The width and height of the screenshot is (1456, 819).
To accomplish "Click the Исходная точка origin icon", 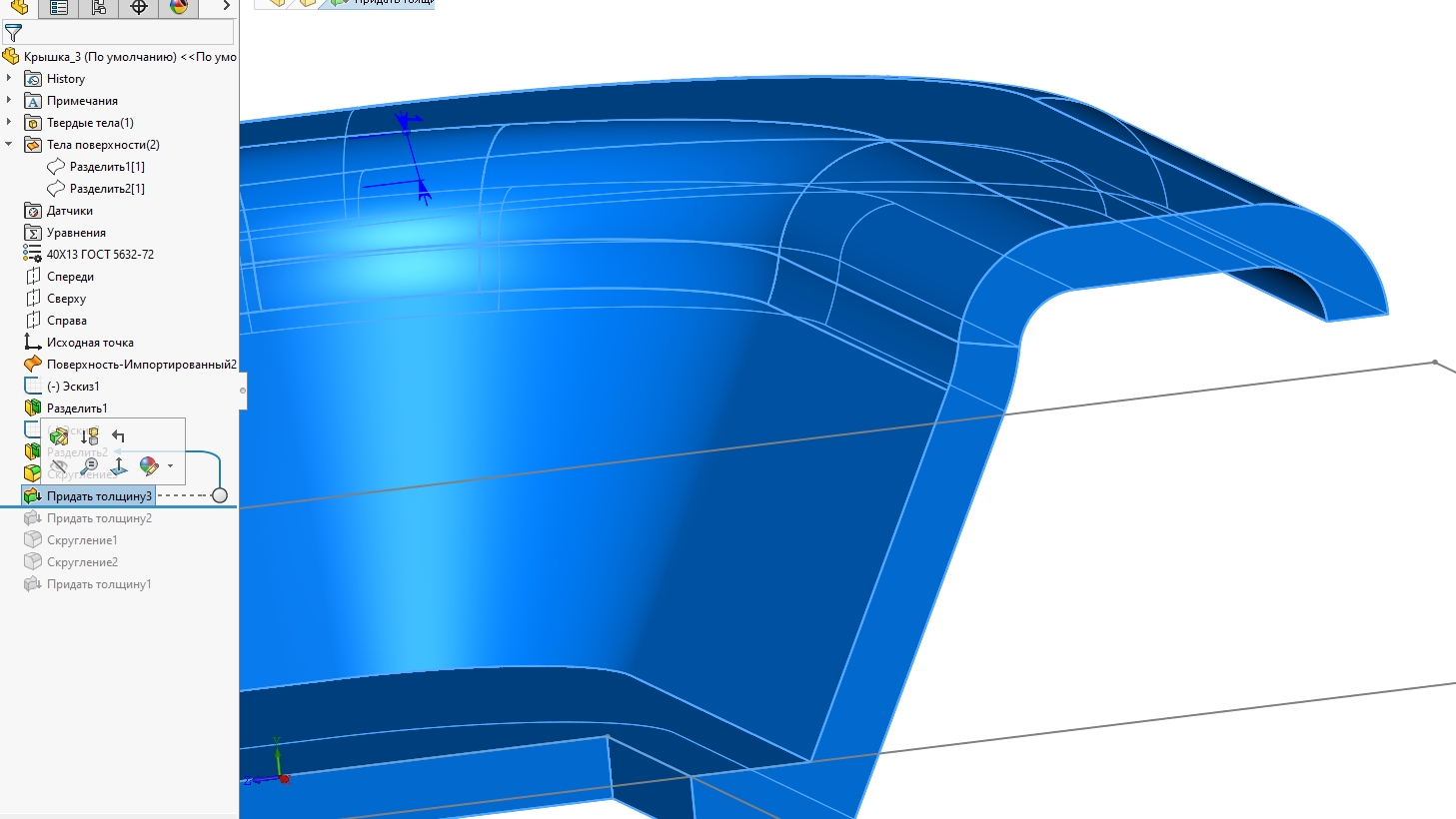I will pyautogui.click(x=33, y=343).
